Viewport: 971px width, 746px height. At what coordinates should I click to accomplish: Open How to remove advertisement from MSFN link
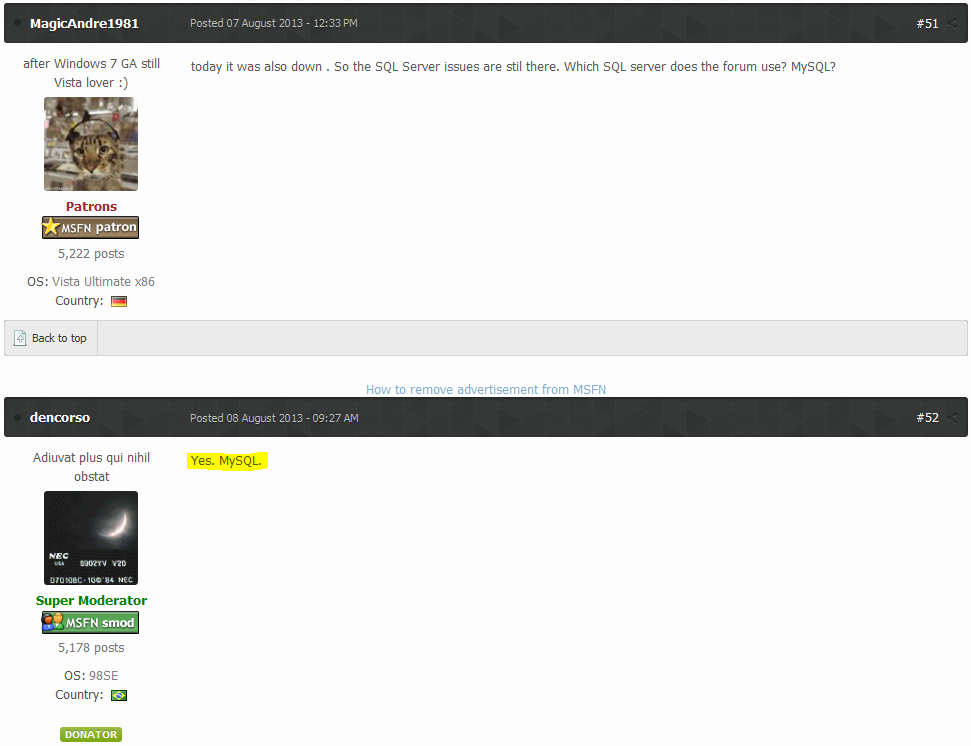(x=486, y=389)
